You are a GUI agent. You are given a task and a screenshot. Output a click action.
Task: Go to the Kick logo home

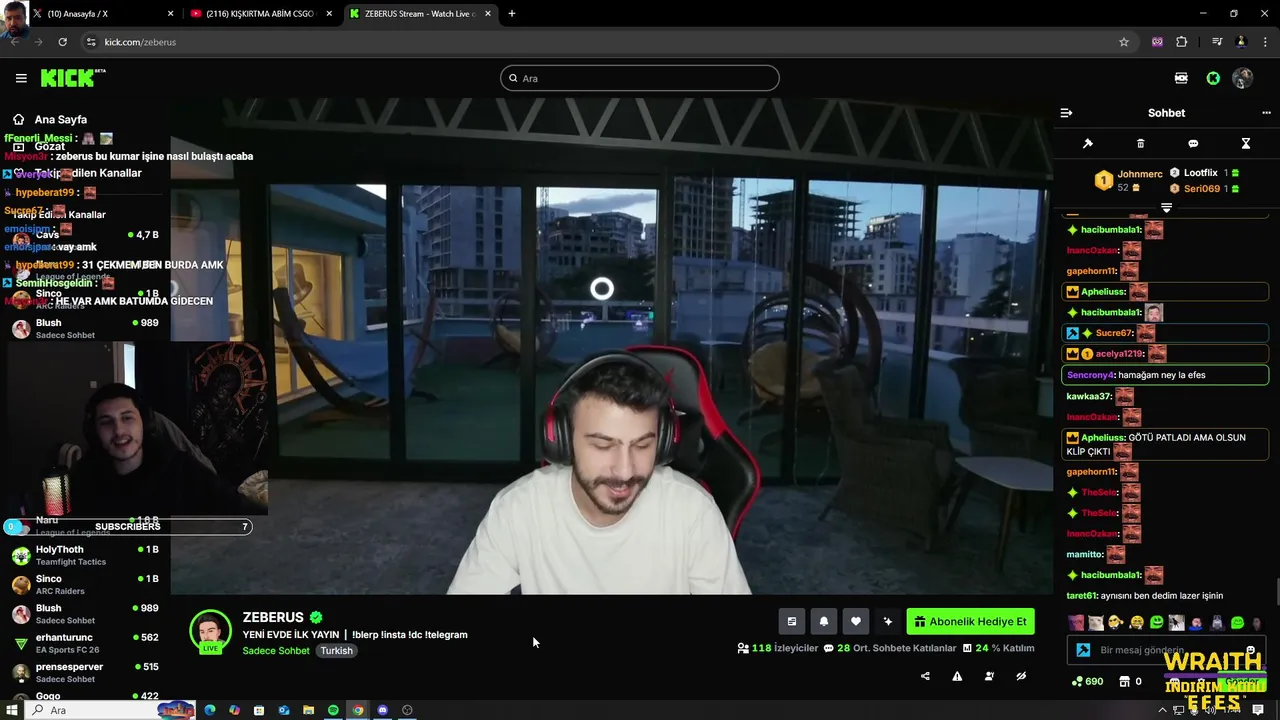72,78
